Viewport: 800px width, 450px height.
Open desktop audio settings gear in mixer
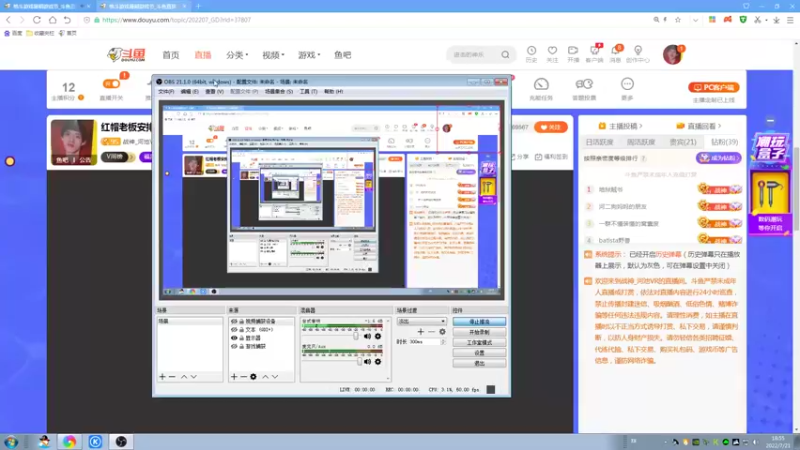(378, 336)
